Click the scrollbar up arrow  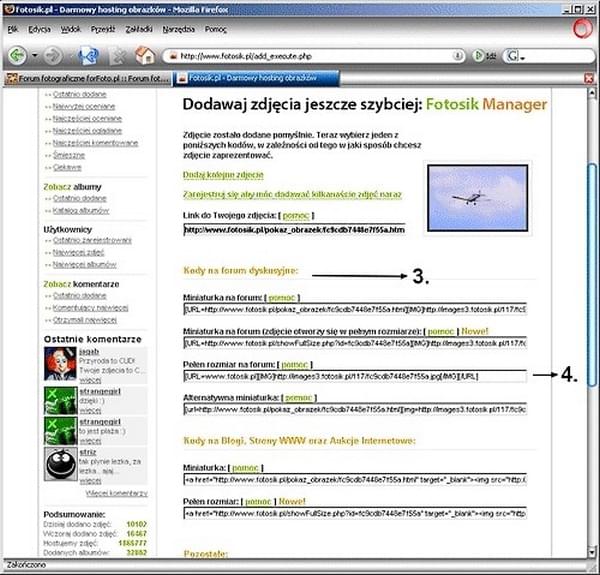592,92
